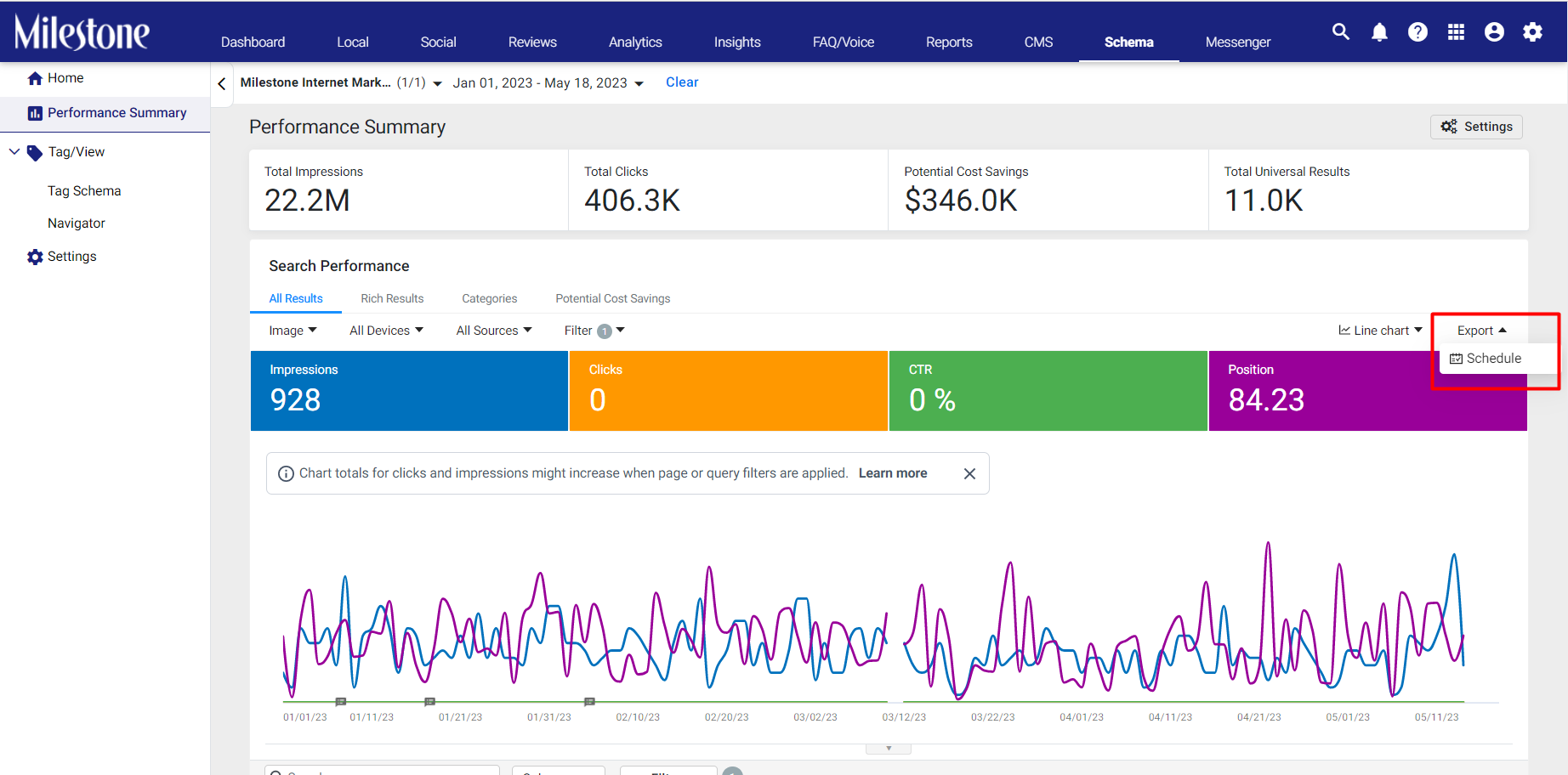This screenshot has height=775, width=1568.
Task: Click the Total Impressions summary card
Action: click(x=409, y=190)
